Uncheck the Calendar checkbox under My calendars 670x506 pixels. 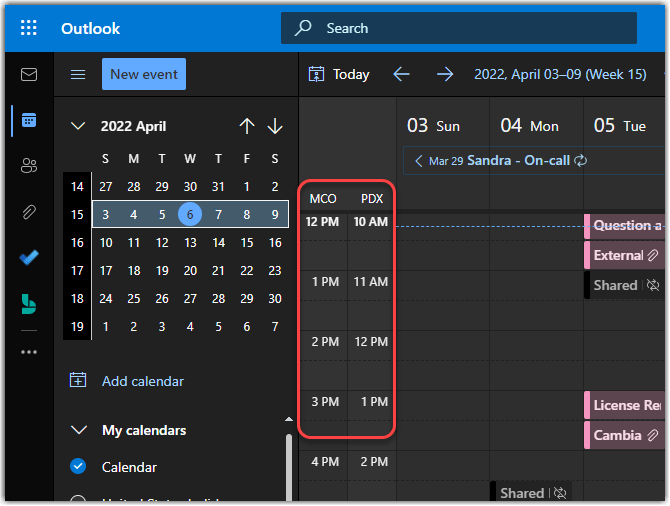78,467
